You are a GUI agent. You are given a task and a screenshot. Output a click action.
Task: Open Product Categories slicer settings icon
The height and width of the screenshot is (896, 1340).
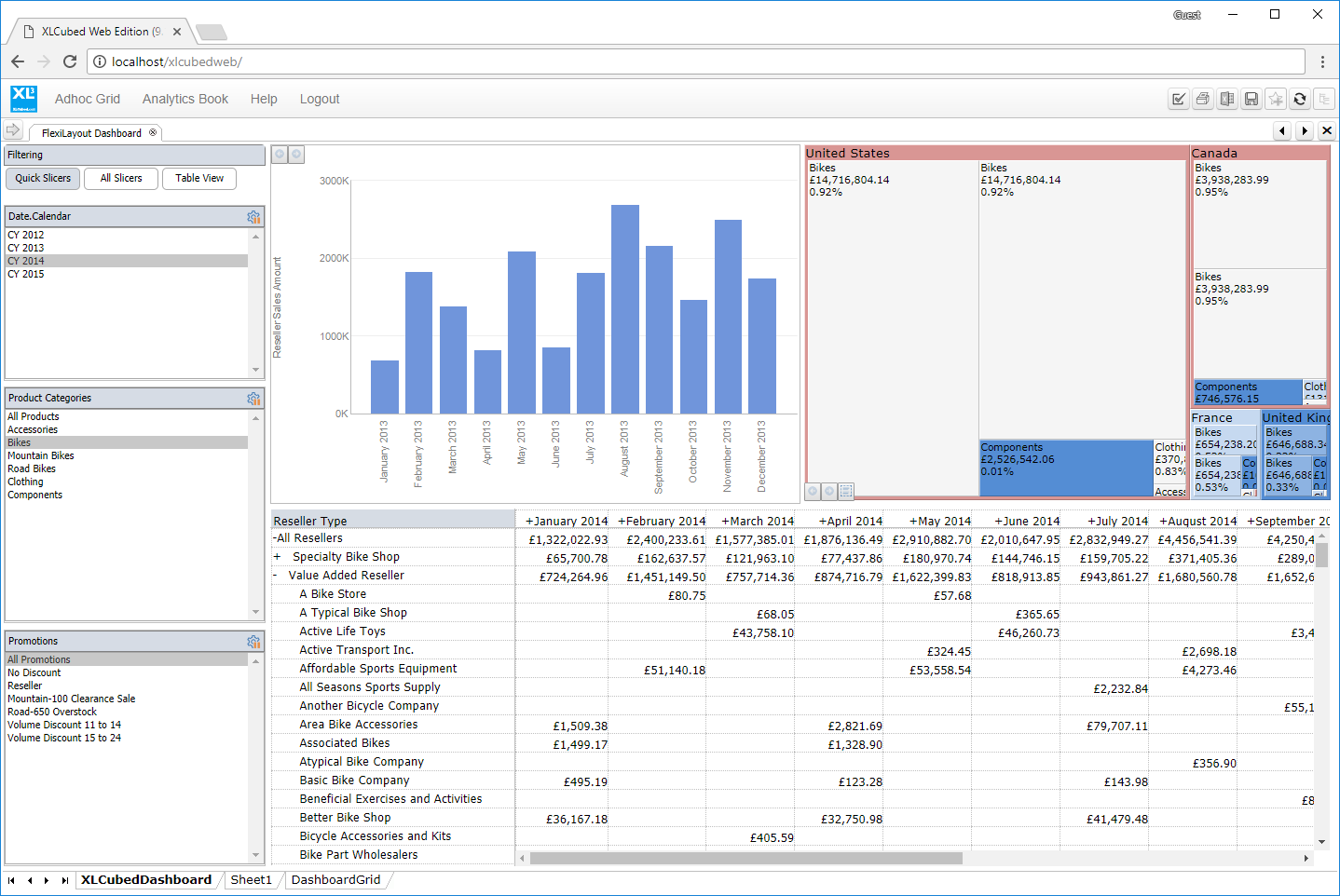coord(253,399)
